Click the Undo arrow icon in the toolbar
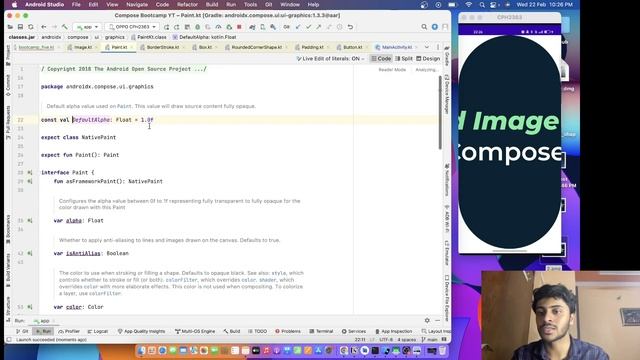640x360 pixels. click(x=350, y=27)
